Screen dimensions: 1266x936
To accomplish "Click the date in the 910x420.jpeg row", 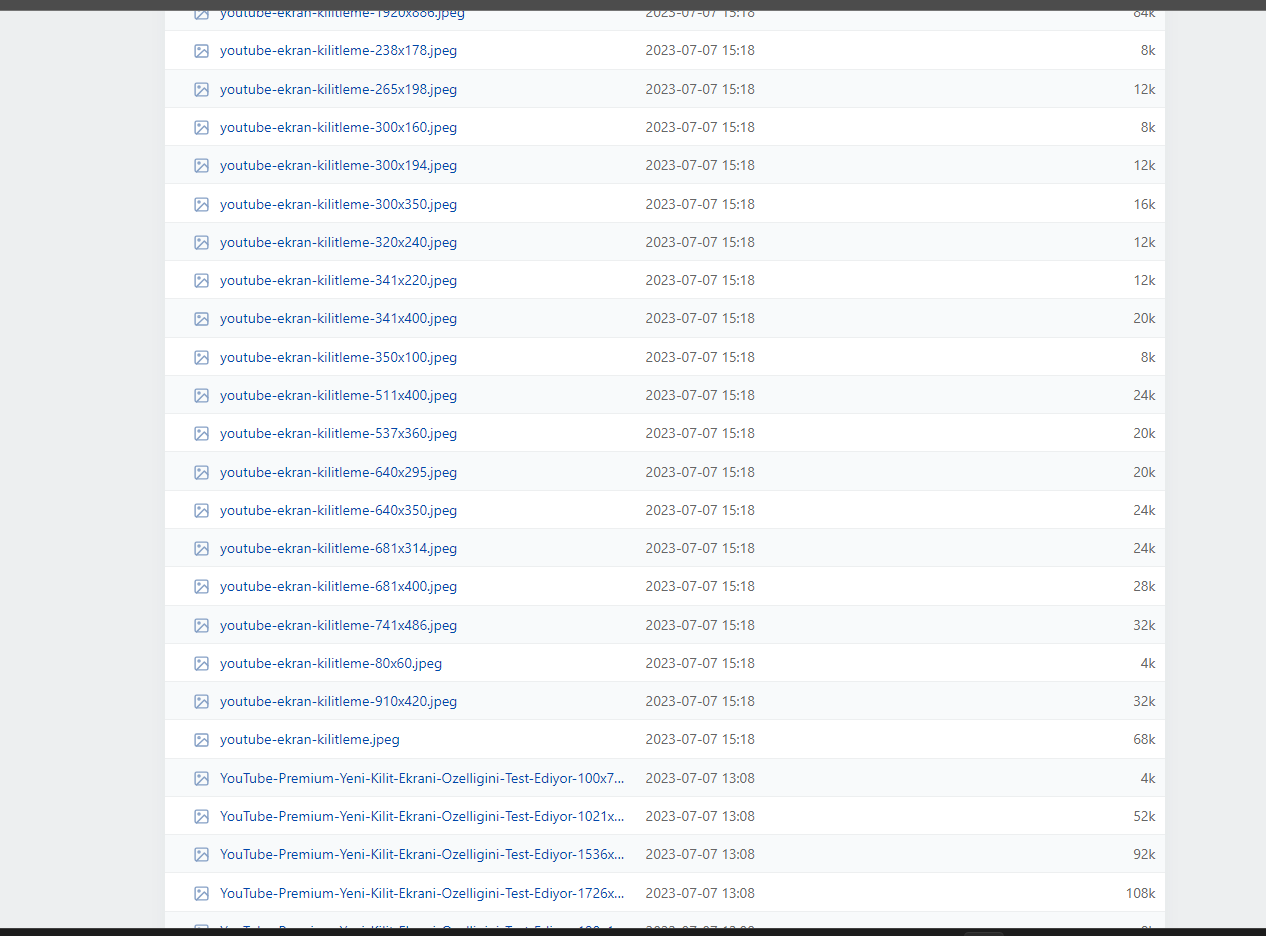I will [x=700, y=701].
